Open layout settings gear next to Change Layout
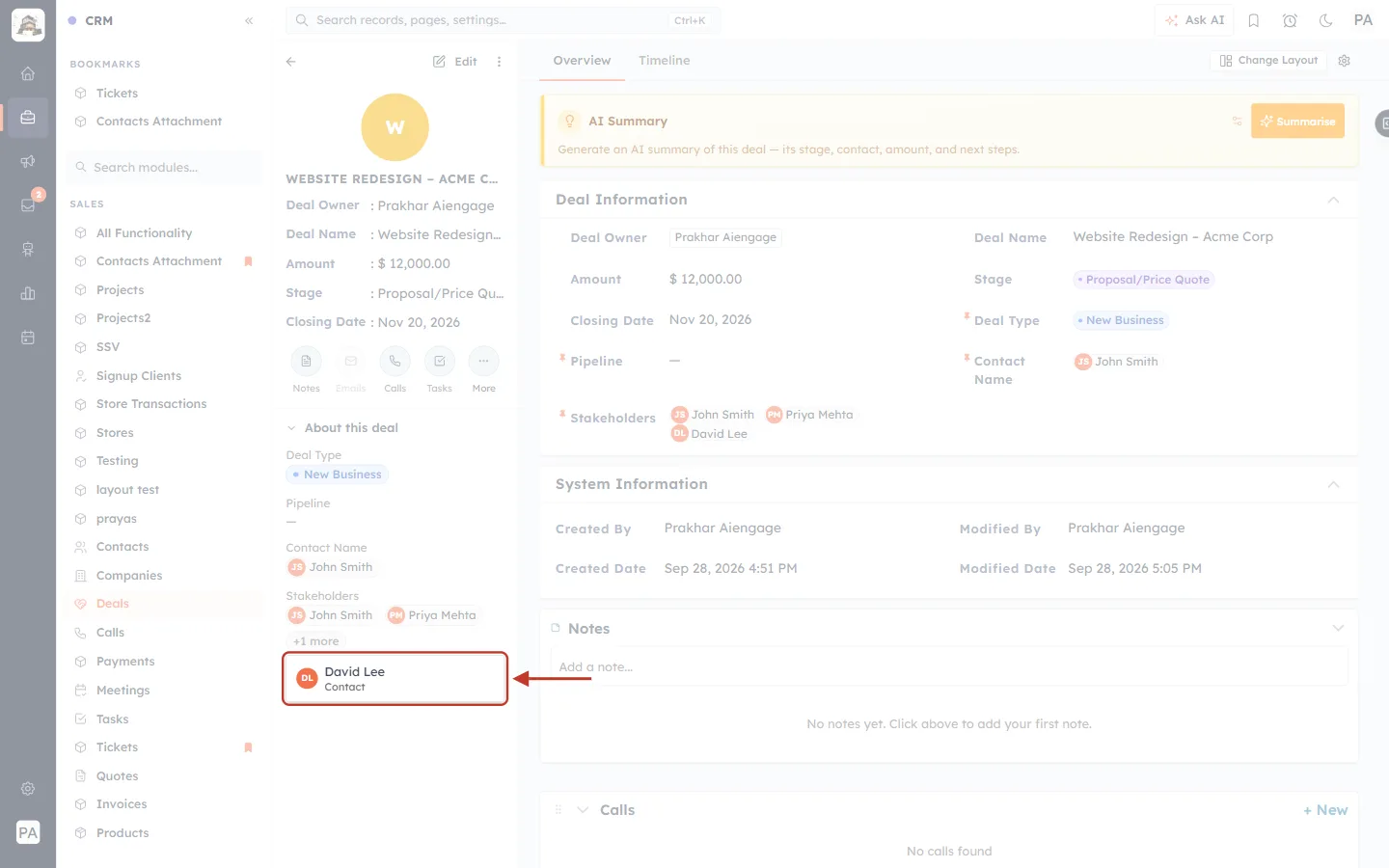 pyautogui.click(x=1345, y=61)
